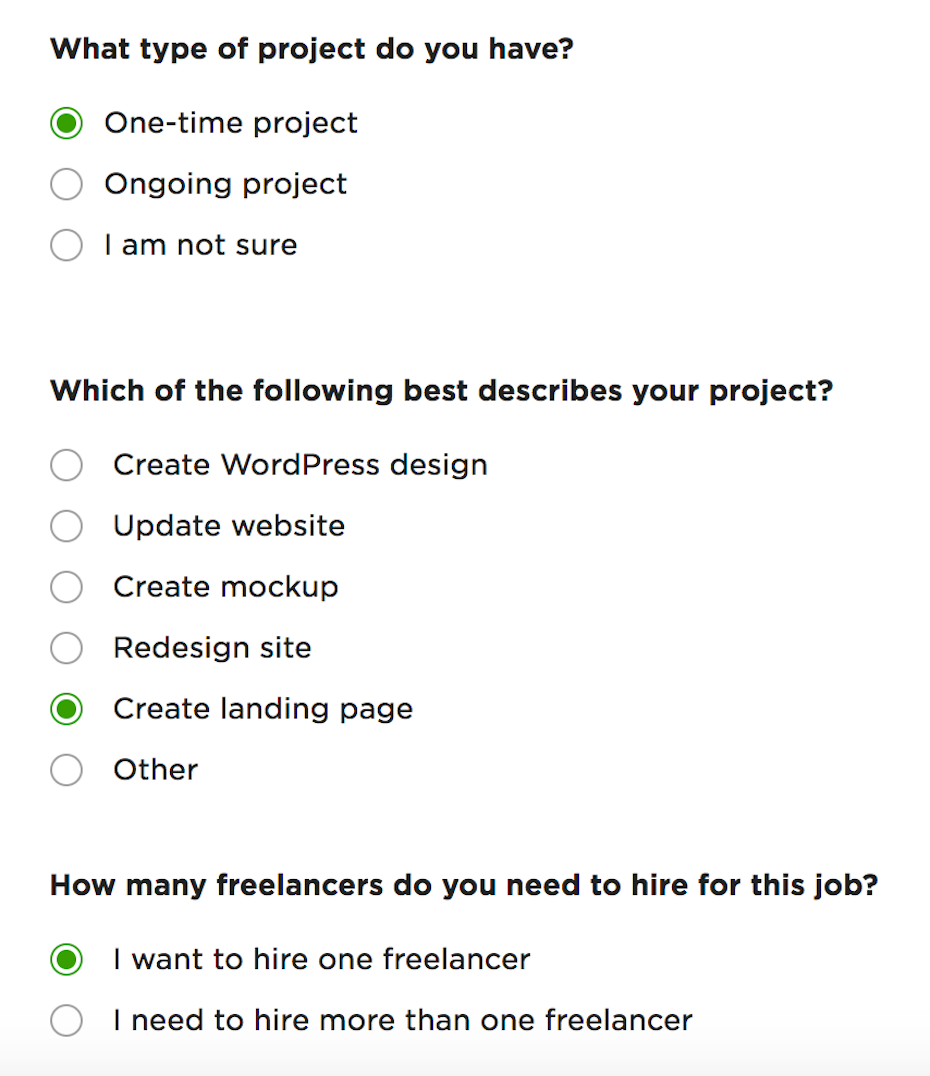Click the 'Redesign site' label text
The height and width of the screenshot is (1076, 930).
click(x=212, y=648)
